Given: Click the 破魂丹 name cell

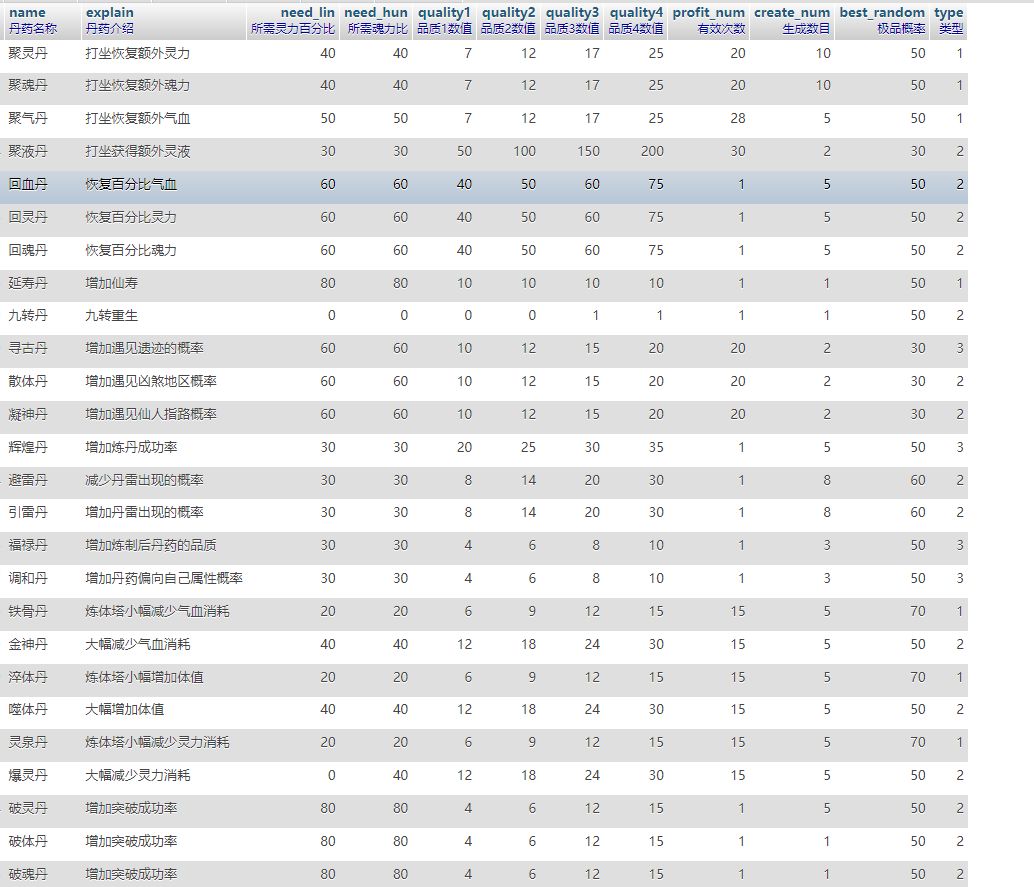Looking at the screenshot, I should [x=28, y=874].
